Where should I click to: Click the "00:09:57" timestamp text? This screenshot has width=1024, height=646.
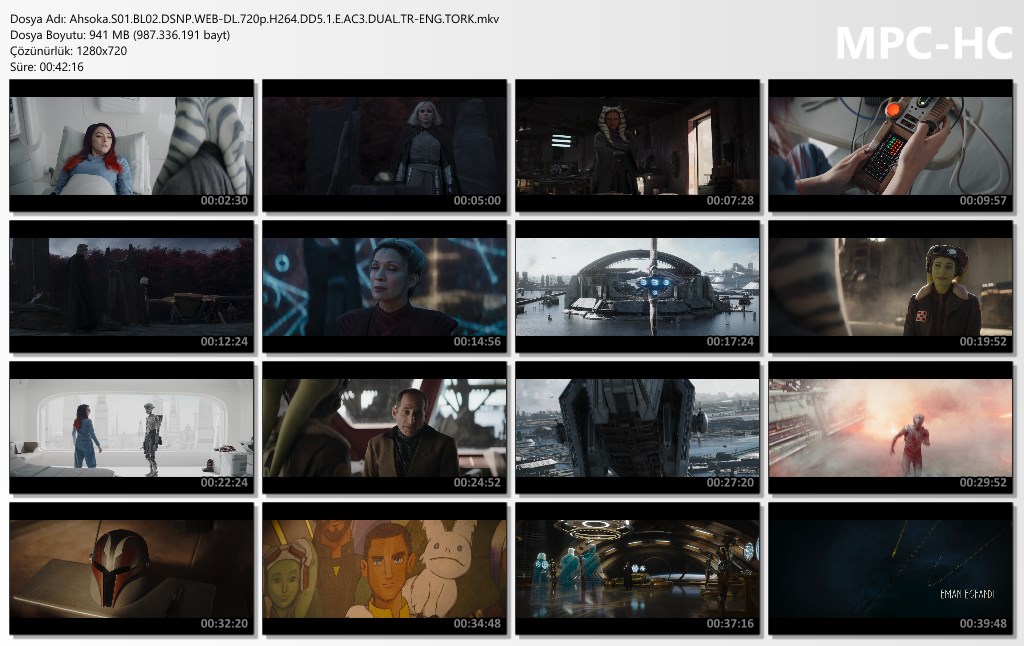click(x=983, y=201)
